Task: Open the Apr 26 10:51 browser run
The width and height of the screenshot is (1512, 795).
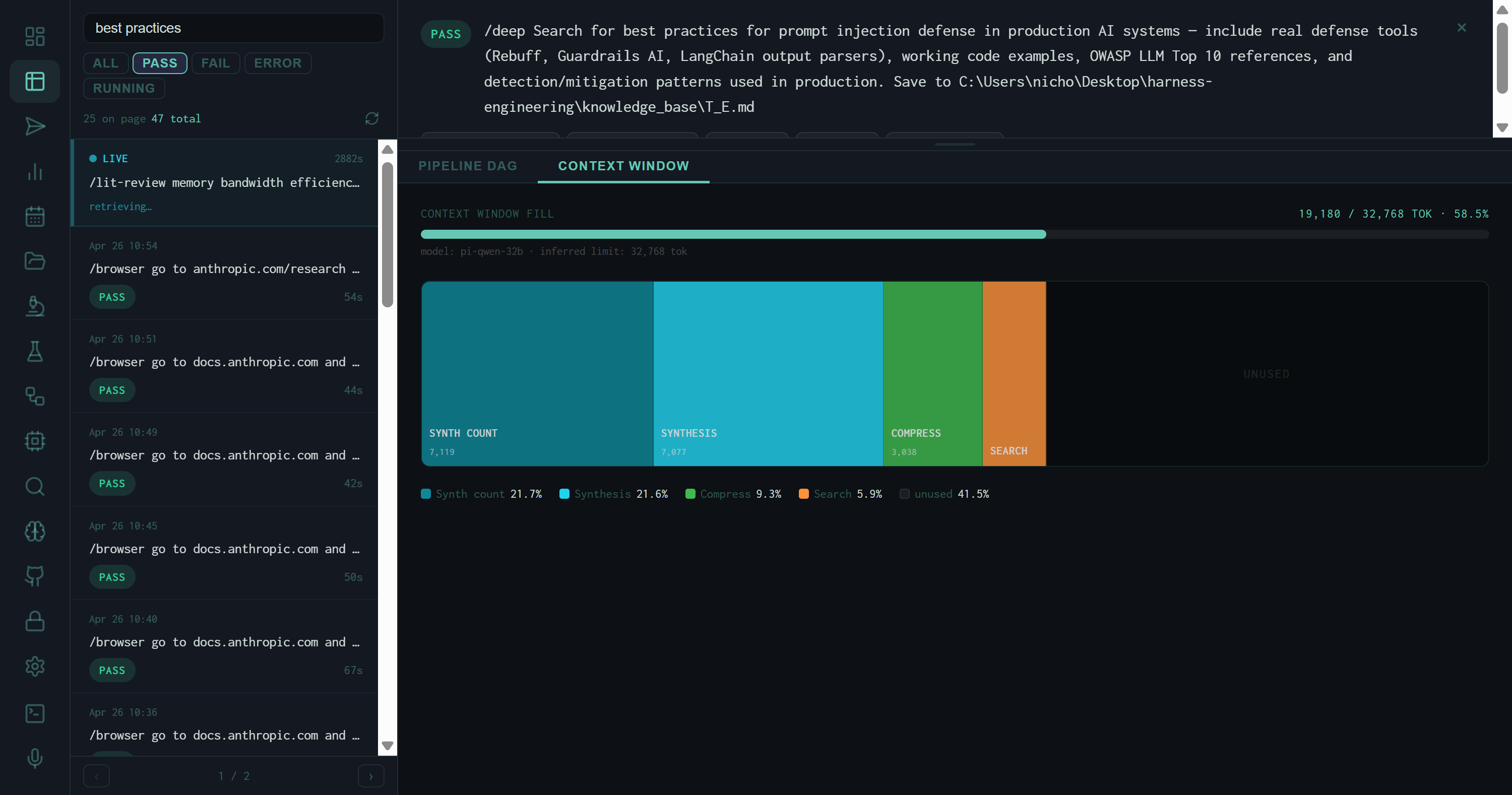Action: [225, 366]
